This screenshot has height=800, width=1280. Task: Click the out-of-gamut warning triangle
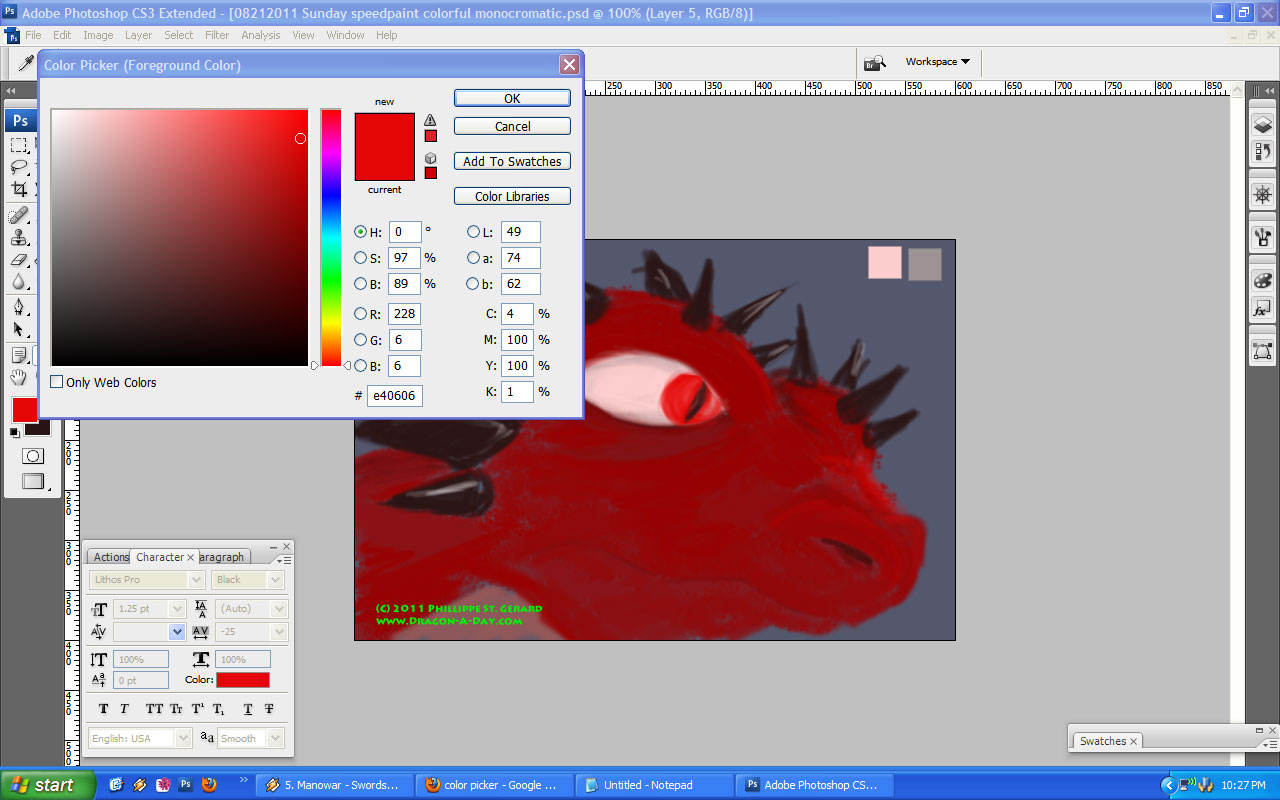430,120
